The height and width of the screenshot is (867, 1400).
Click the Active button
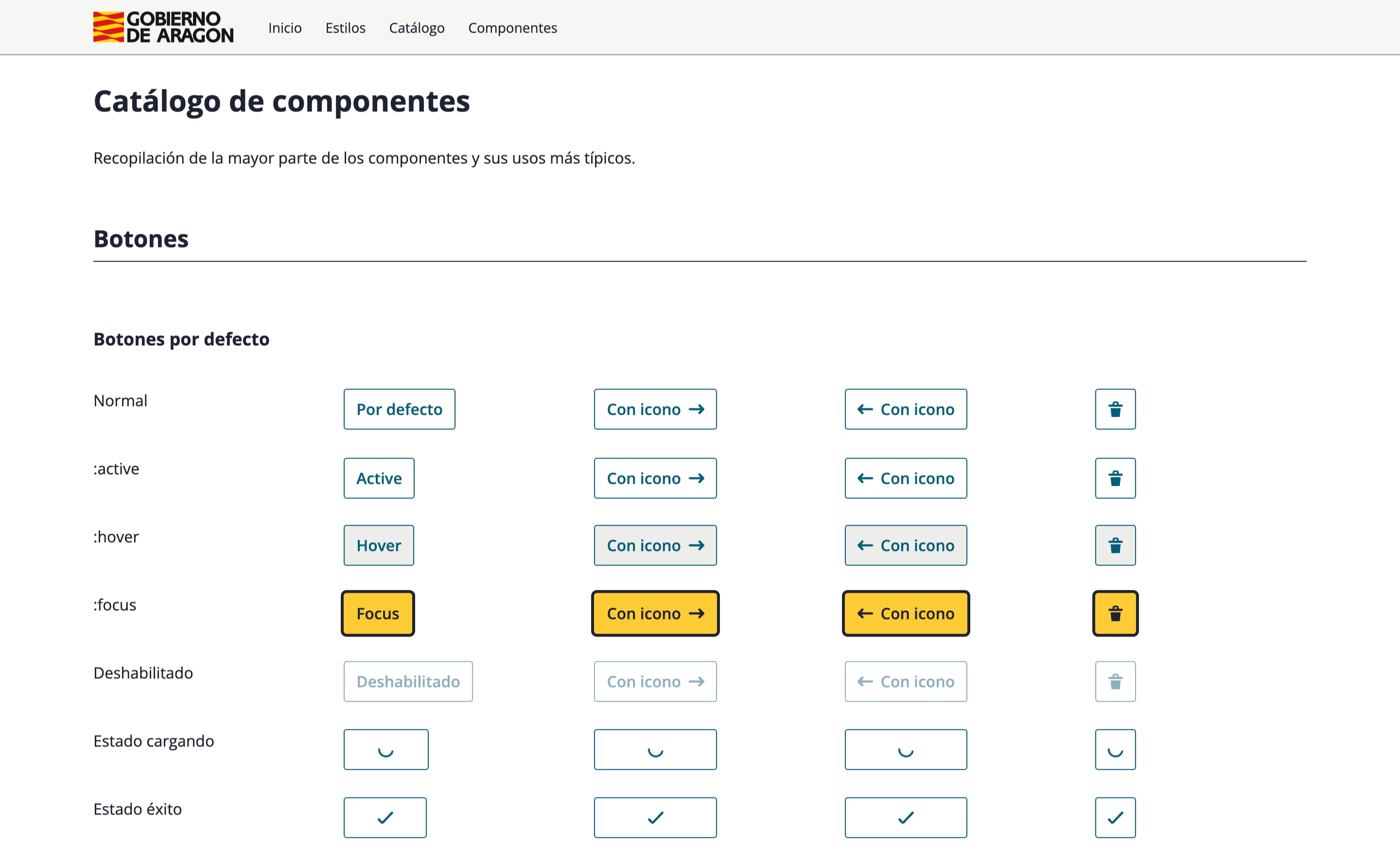pyautogui.click(x=379, y=478)
